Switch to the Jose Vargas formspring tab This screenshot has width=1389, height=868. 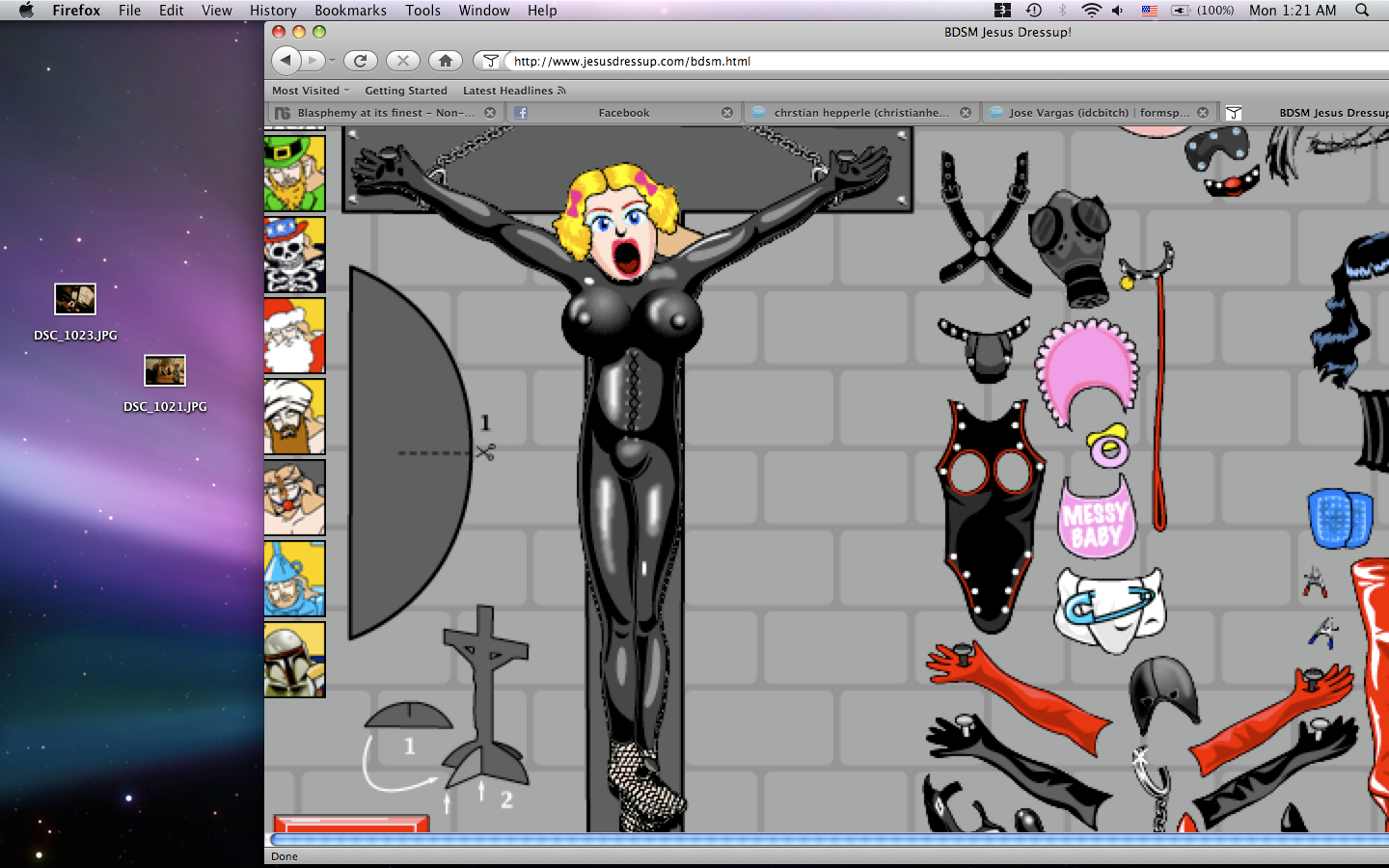coord(1099,113)
